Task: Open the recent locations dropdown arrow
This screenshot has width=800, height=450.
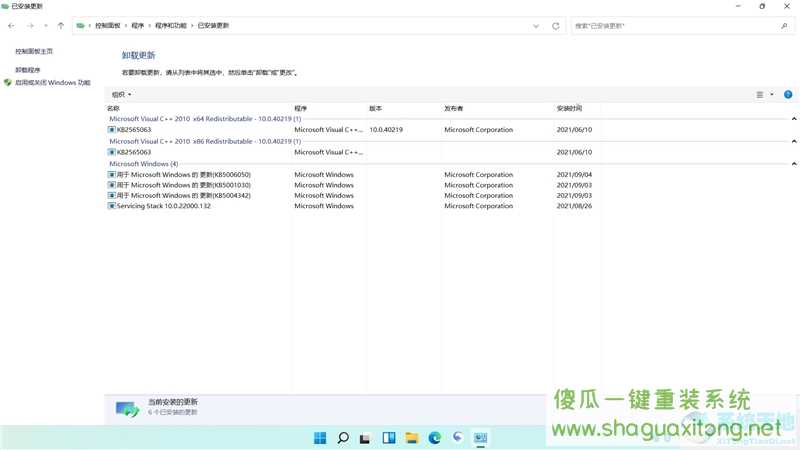Action: [x=45, y=26]
